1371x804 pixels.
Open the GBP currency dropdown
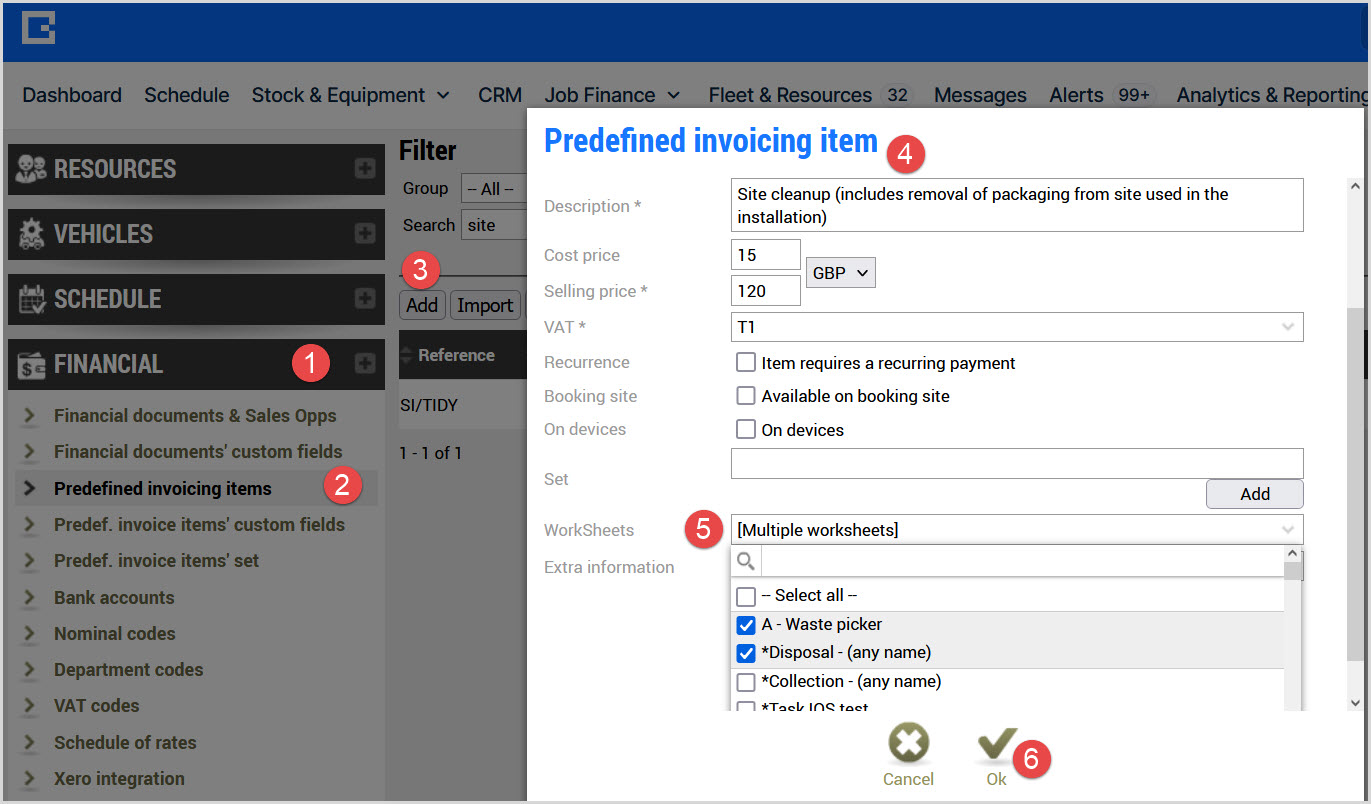841,272
